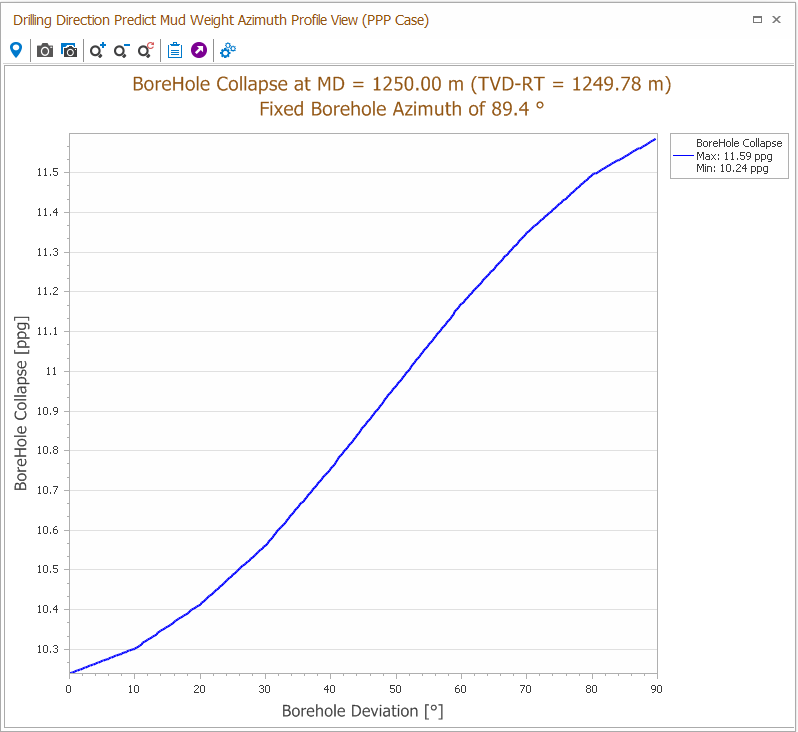The width and height of the screenshot is (798, 732).
Task: Click the chart title showing MD = 1250.00 m
Action: (402, 84)
